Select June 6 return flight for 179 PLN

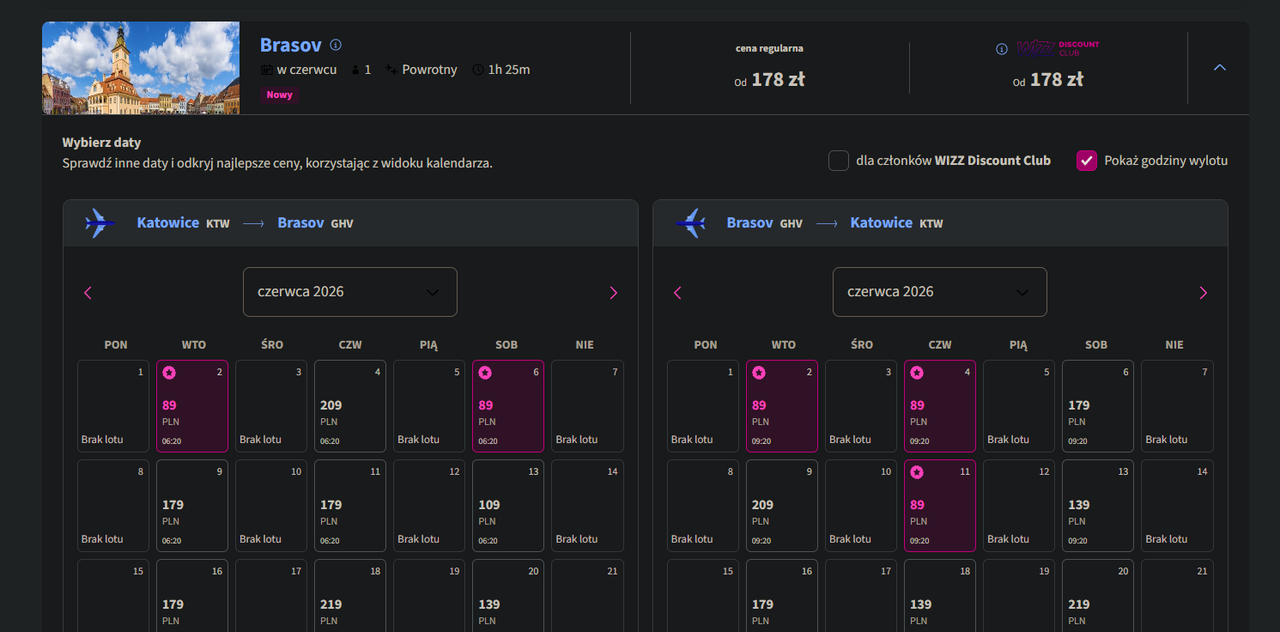pyautogui.click(x=1098, y=406)
